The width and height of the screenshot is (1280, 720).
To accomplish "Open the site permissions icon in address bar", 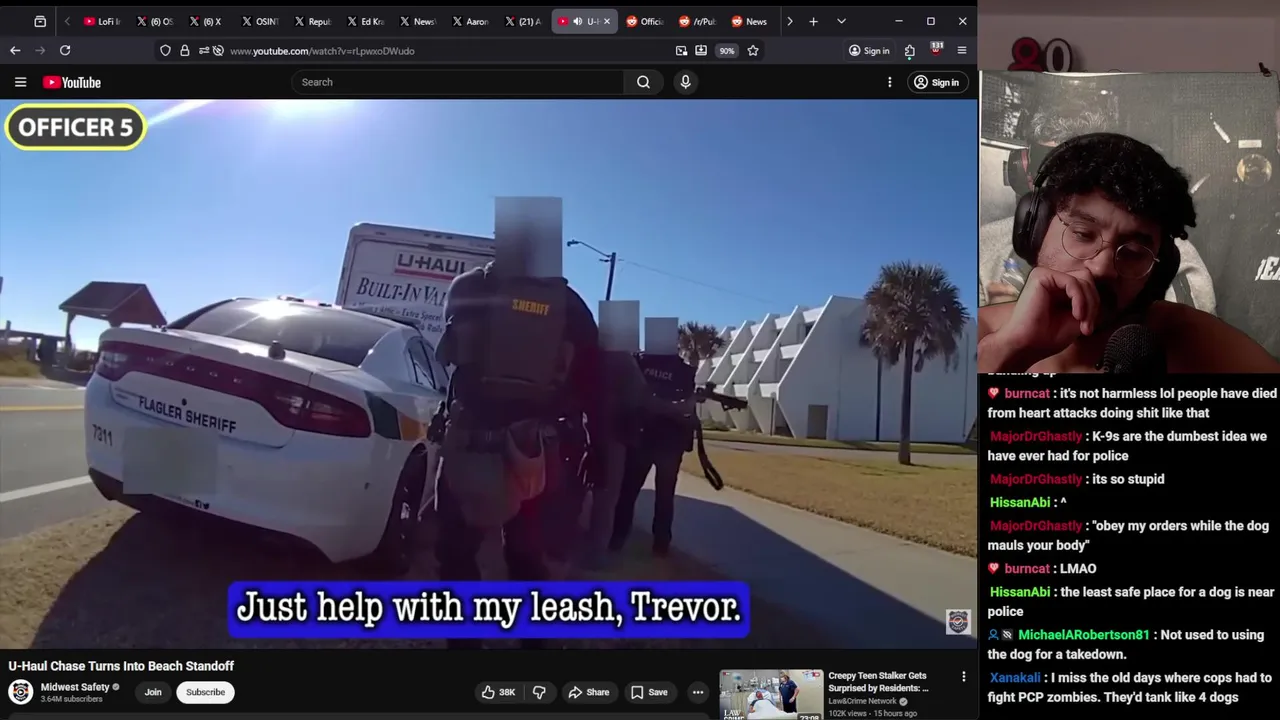I will 204,51.
